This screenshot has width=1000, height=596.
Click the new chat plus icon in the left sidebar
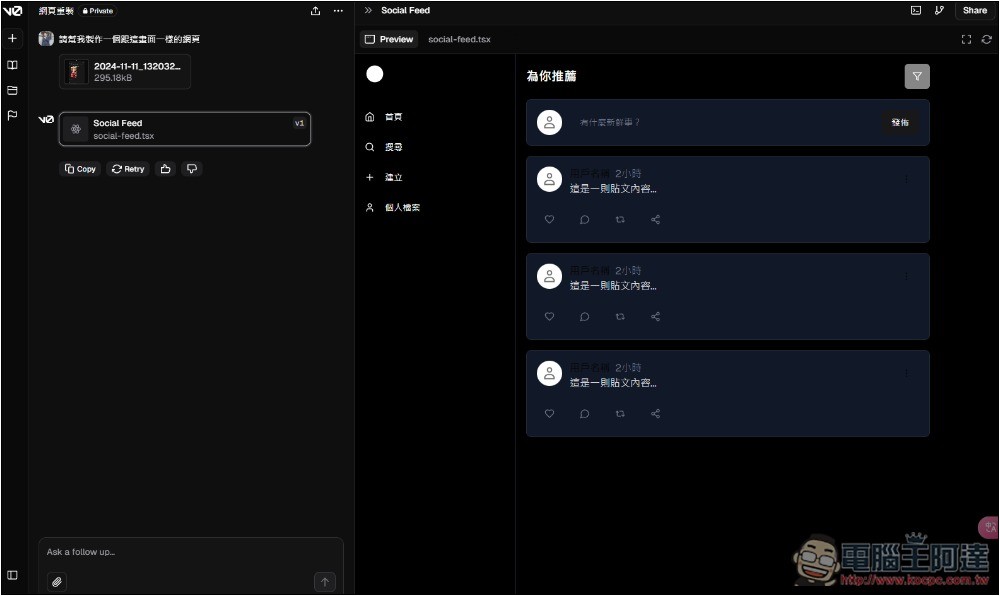(x=12, y=38)
